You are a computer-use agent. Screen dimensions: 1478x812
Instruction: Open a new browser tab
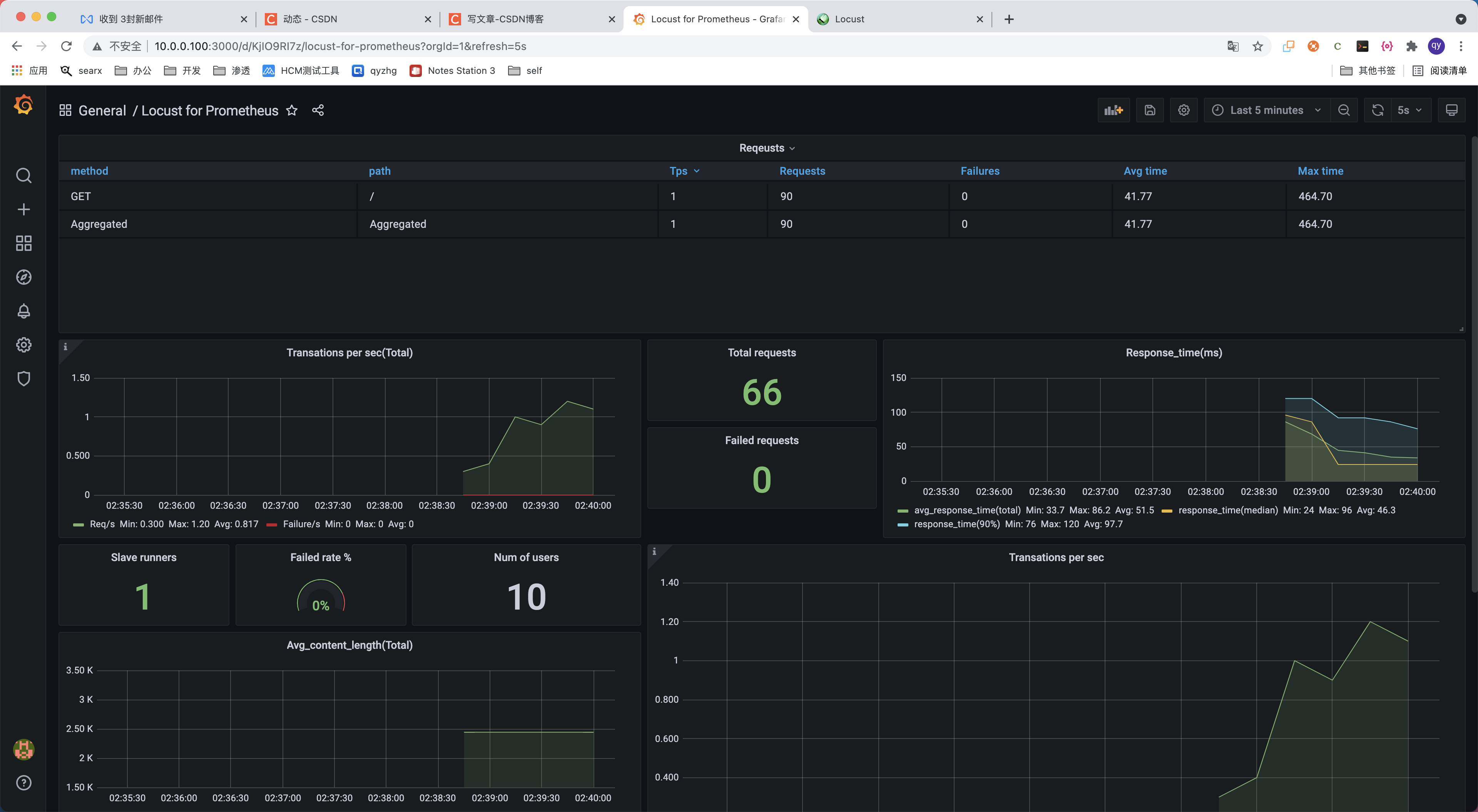click(1009, 20)
